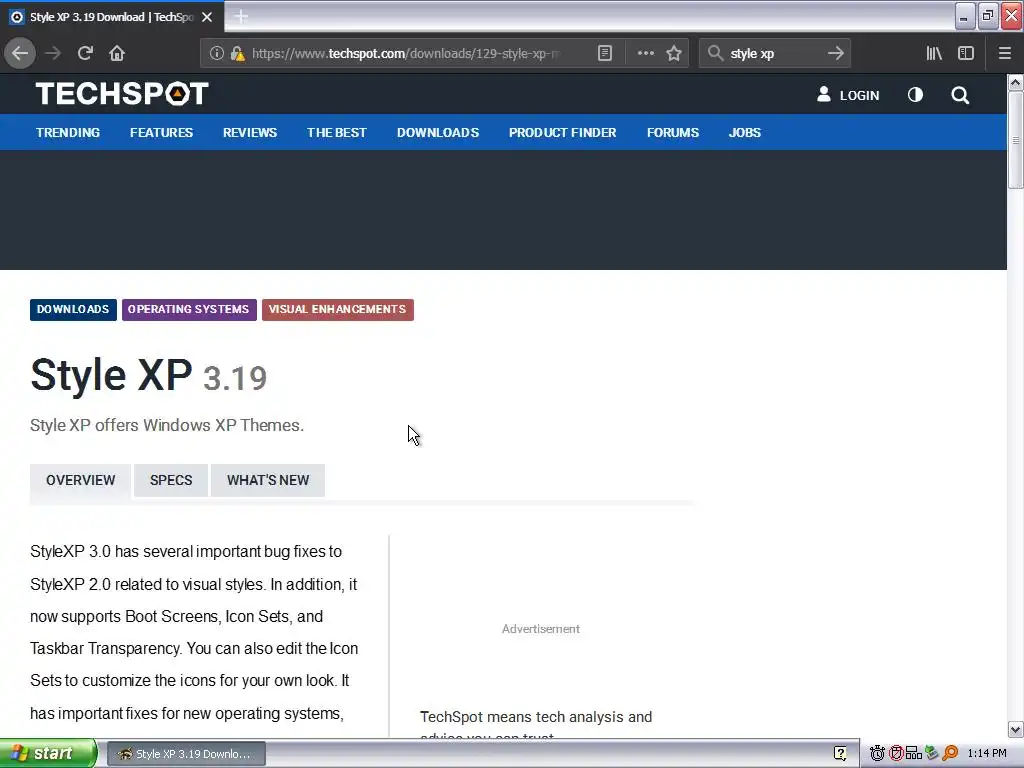This screenshot has width=1024, height=768.
Task: Go back to the previous page
Action: [x=20, y=54]
